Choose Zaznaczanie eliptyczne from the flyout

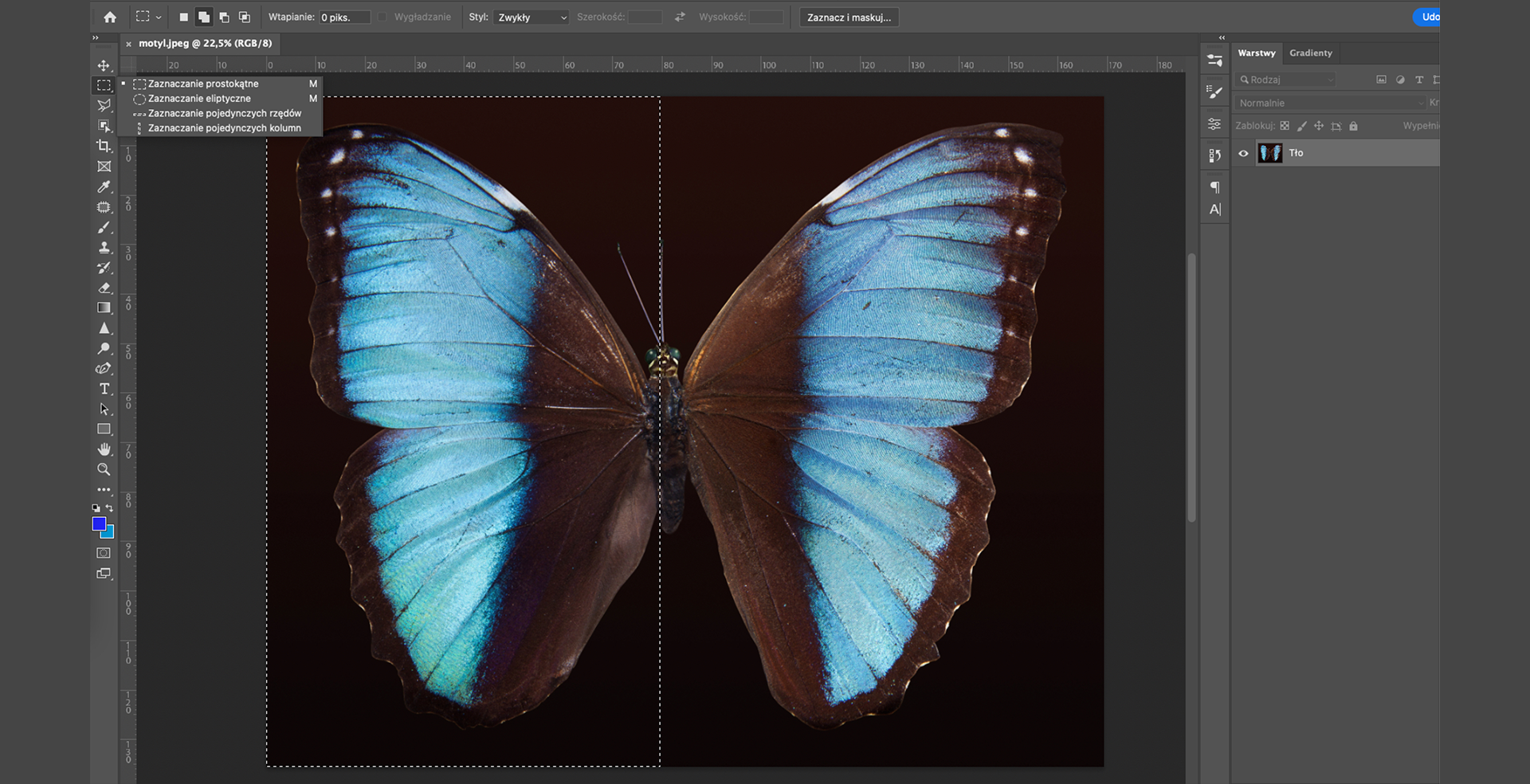(199, 99)
